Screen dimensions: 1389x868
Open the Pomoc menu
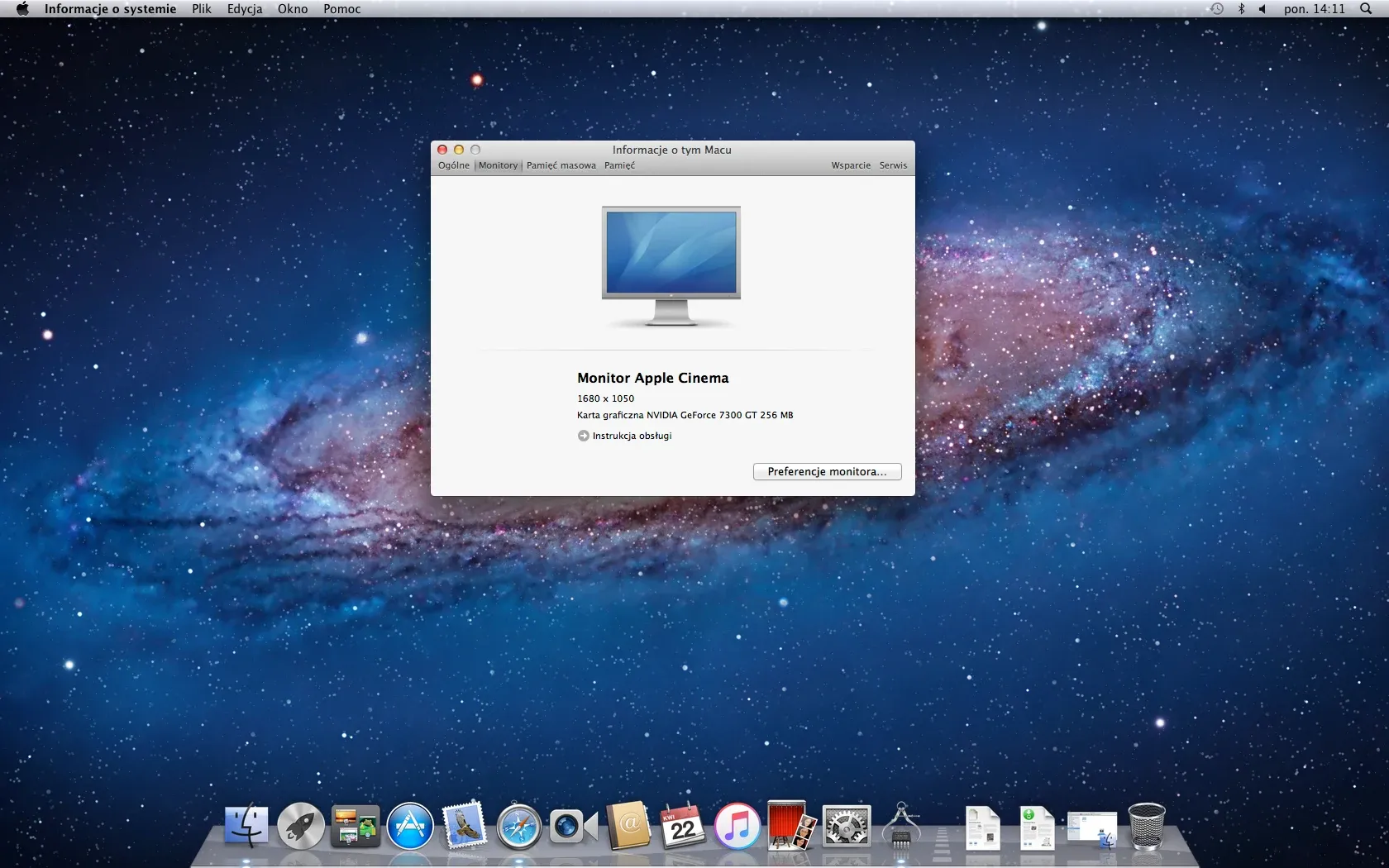tap(342, 9)
